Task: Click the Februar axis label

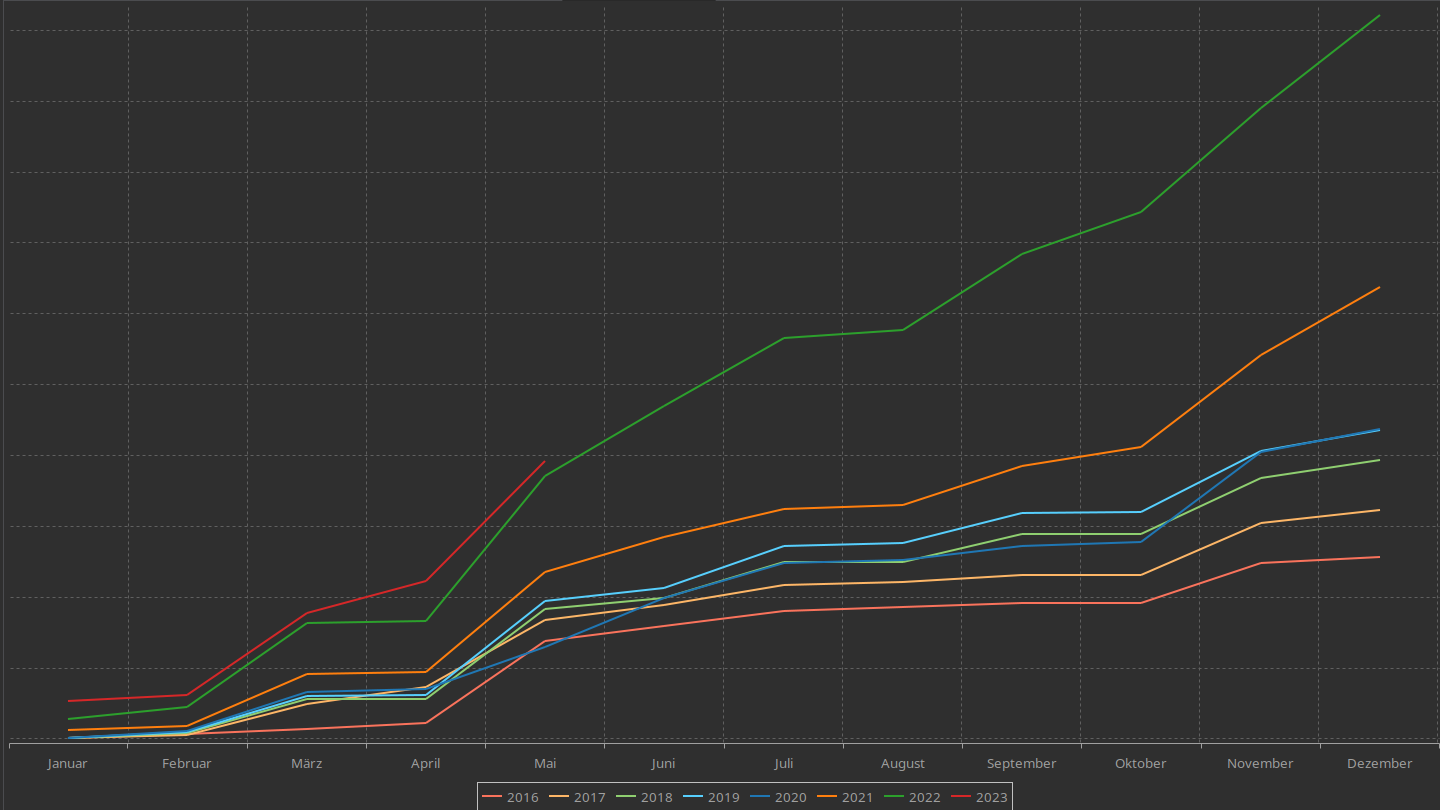Action: tap(187, 763)
